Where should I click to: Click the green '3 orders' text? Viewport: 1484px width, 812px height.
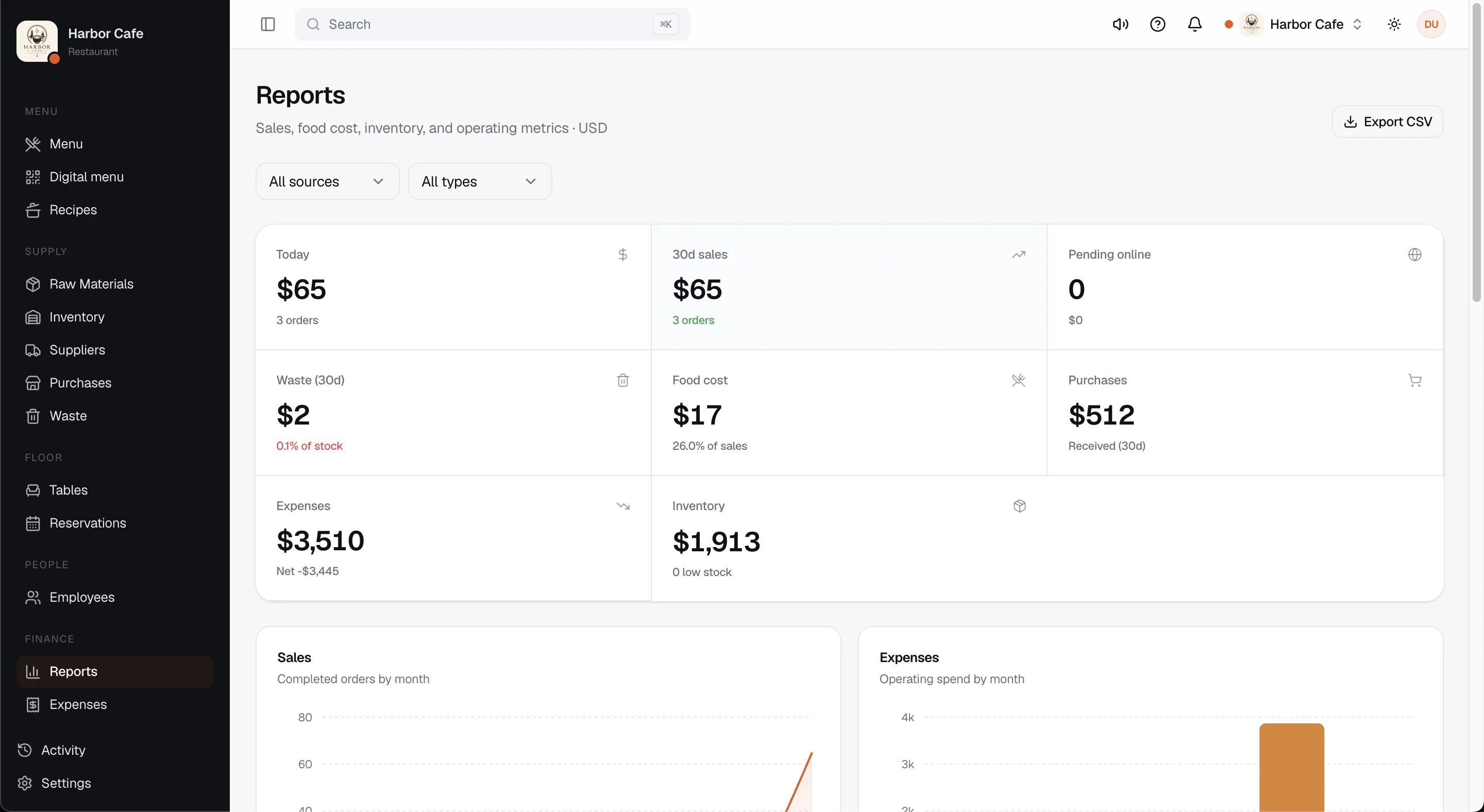pos(693,320)
